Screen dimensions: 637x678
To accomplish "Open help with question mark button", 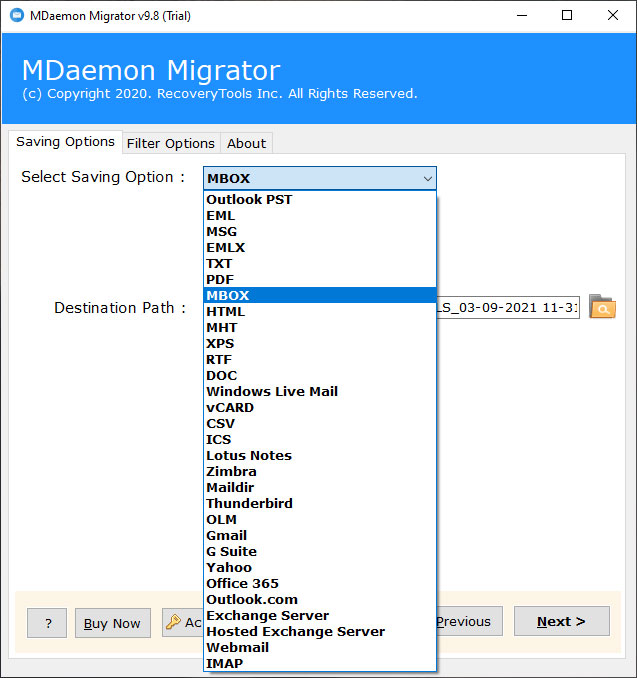I will (x=47, y=623).
